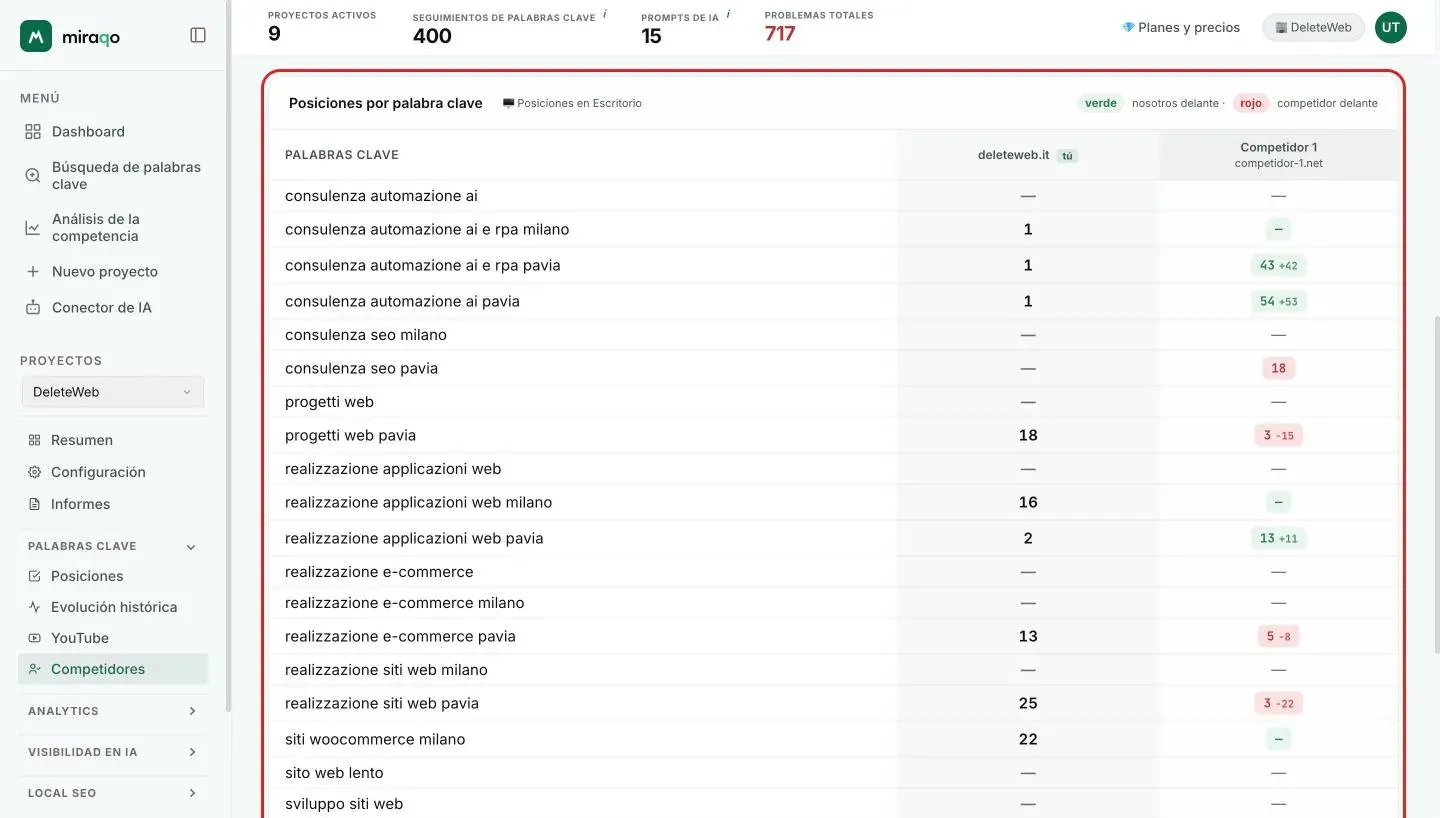The width and height of the screenshot is (1440, 818).
Task: Click info icon beside Seguimientos de palabras clave
Action: [x=605, y=14]
